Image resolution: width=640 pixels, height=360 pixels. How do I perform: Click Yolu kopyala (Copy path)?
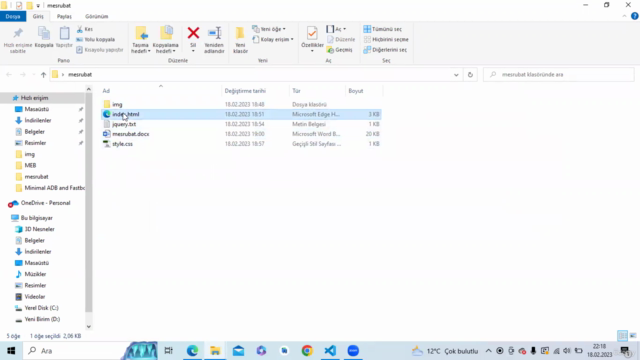point(96,40)
